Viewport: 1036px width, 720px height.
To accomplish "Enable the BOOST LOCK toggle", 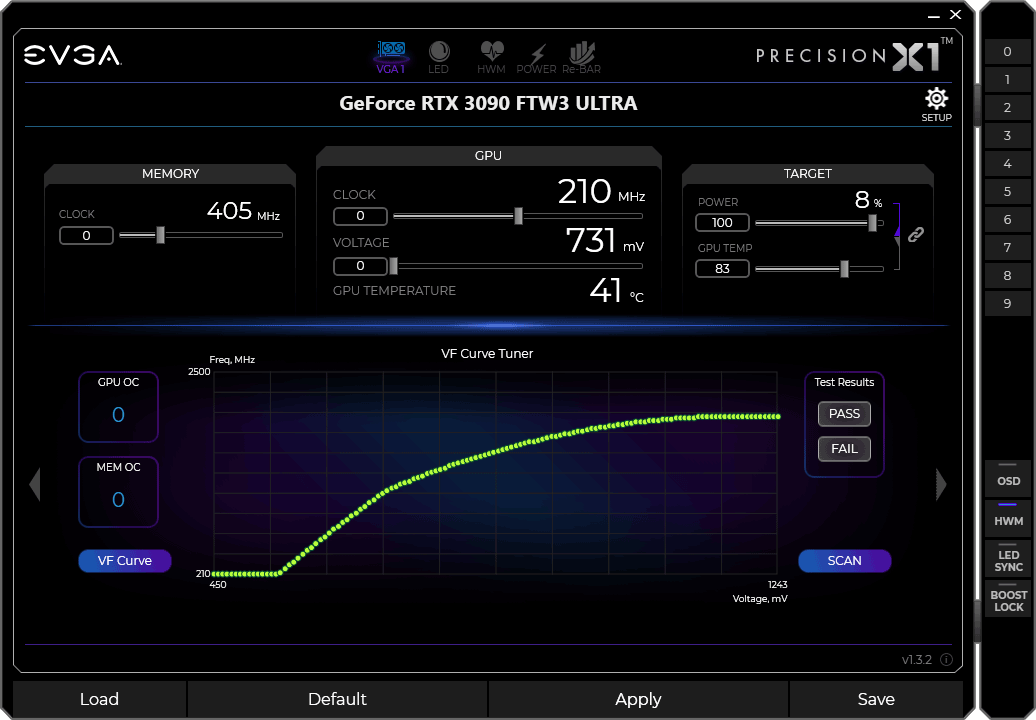I will [1008, 598].
